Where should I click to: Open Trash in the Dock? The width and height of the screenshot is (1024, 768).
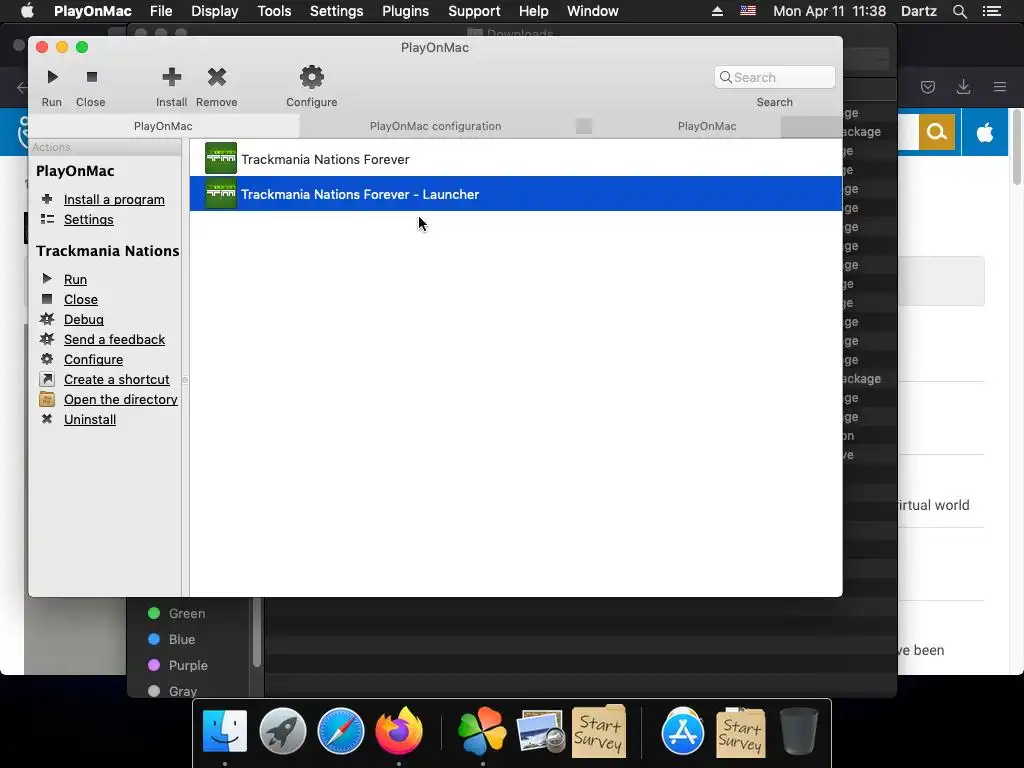798,731
